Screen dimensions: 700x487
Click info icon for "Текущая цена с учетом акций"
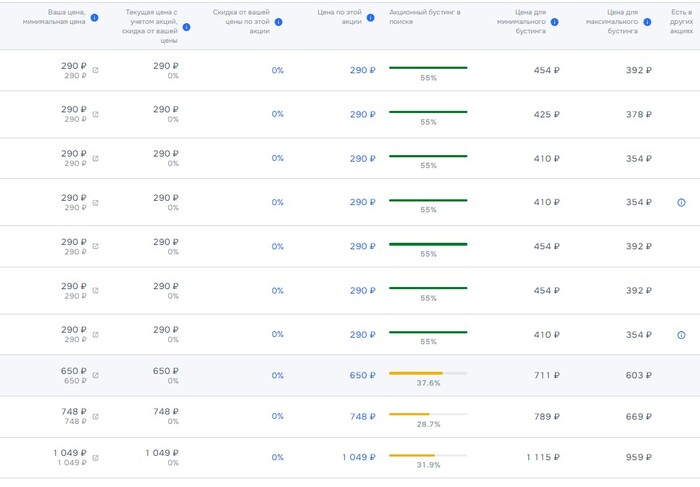pos(186,27)
